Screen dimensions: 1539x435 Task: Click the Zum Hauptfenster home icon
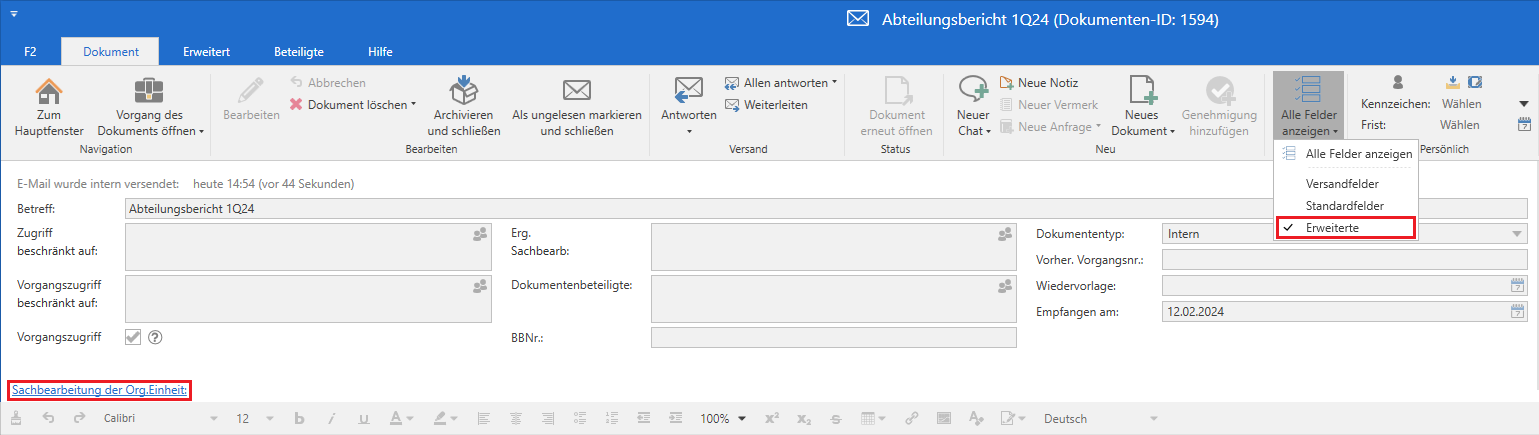pos(49,91)
